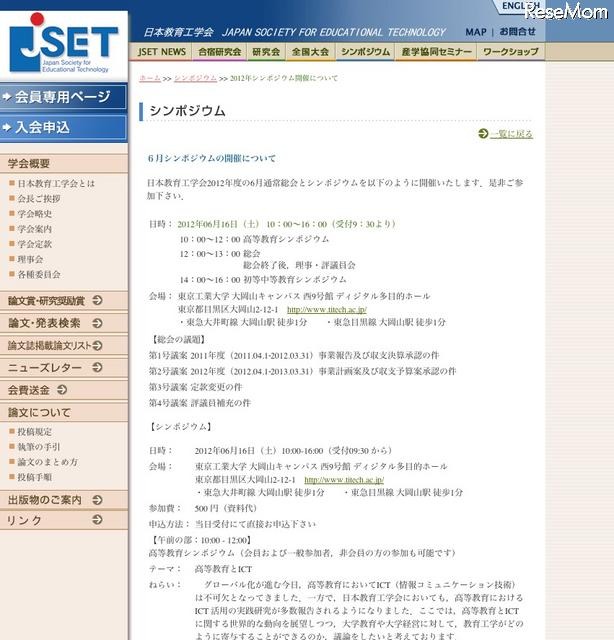
Task: Click the 第1号議案 2011年度 agenda line
Action: (294, 355)
